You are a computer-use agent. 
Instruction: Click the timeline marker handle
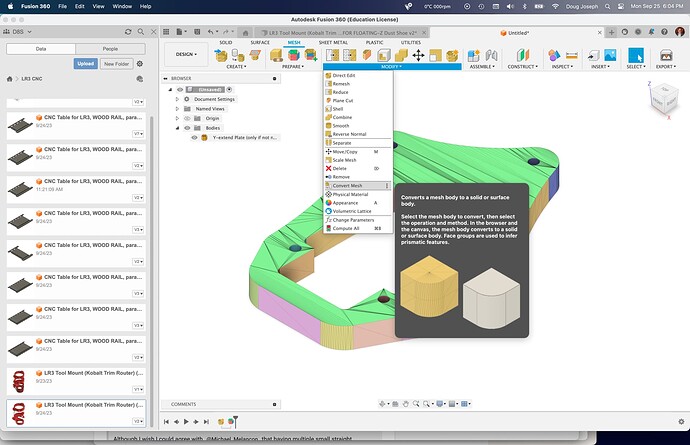pyautogui.click(x=235, y=421)
